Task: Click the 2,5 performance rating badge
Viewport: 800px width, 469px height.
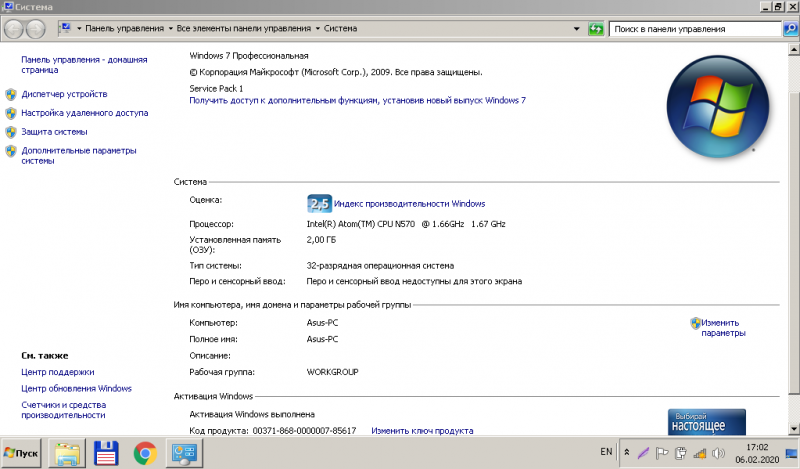Action: coord(319,204)
